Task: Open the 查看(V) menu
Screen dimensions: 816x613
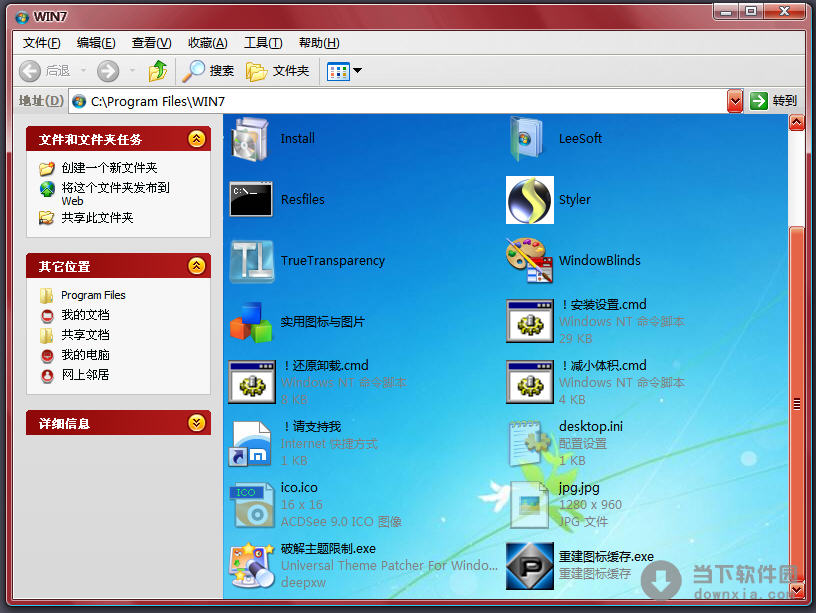Action: pyautogui.click(x=151, y=43)
